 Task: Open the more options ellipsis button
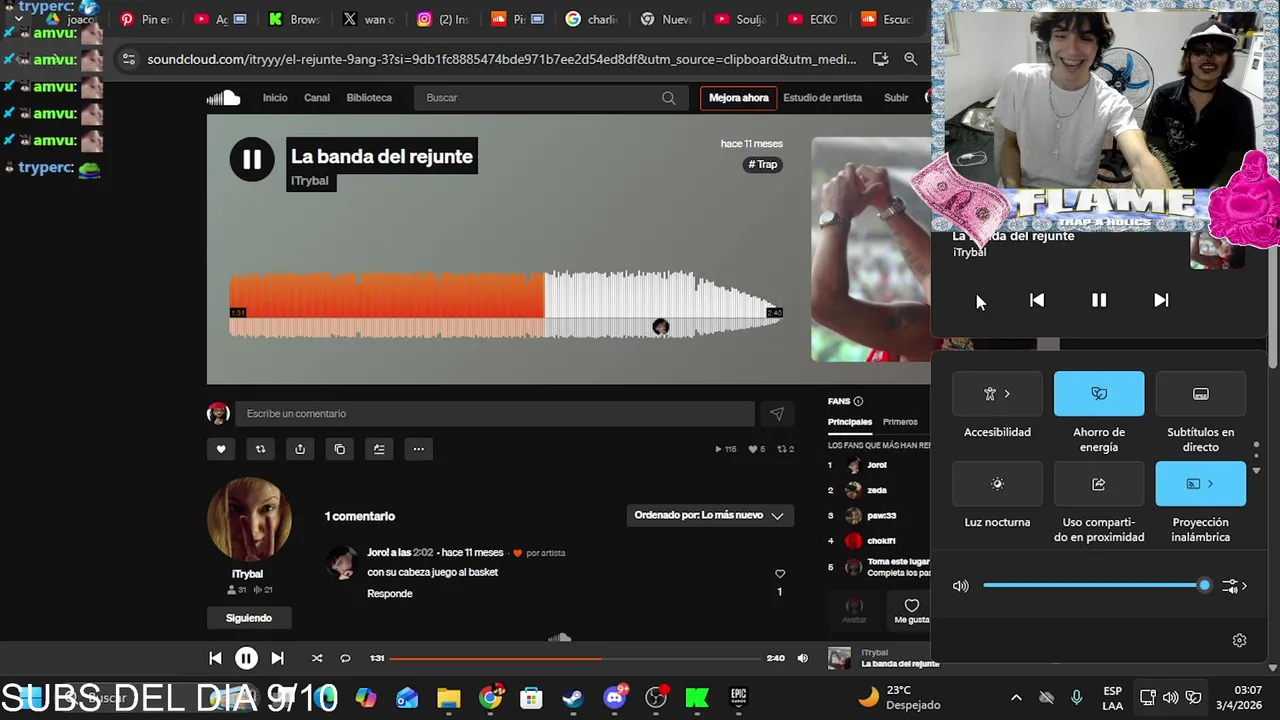point(419,449)
